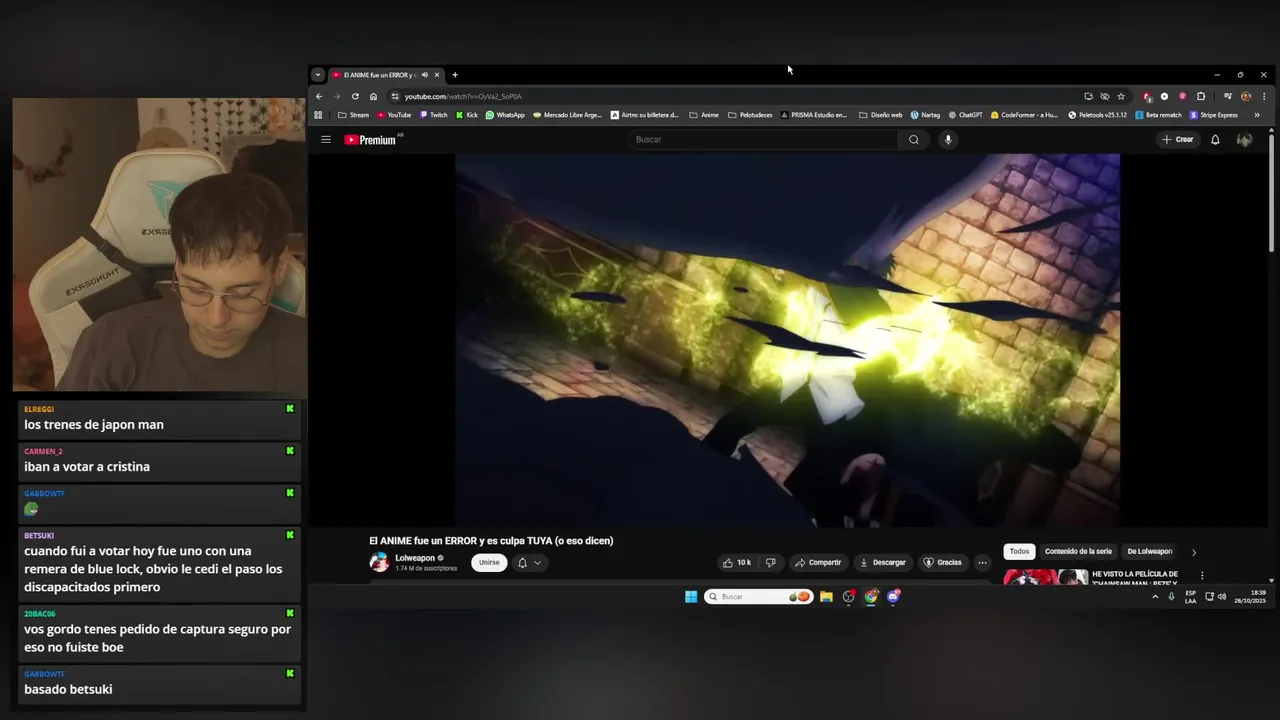Viewport: 1280px width, 720px height.
Task: Open the bookmarks apps grid icon
Action: point(319,115)
